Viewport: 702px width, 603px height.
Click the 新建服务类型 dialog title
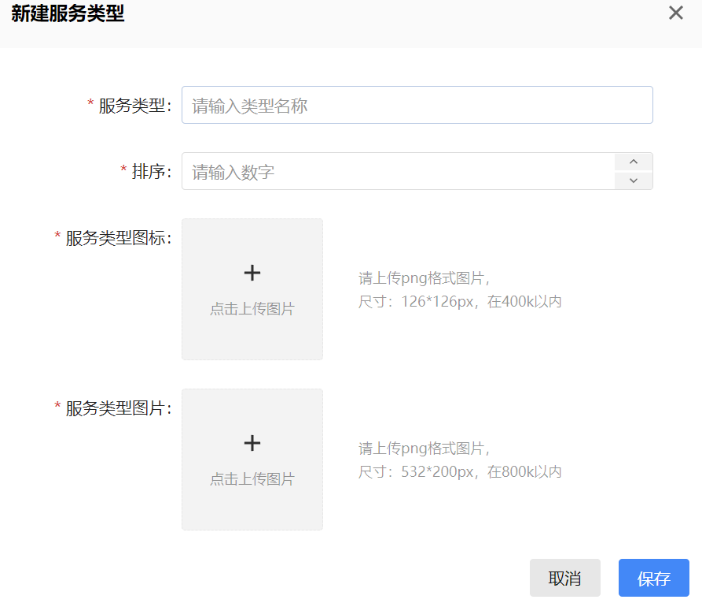tap(68, 14)
